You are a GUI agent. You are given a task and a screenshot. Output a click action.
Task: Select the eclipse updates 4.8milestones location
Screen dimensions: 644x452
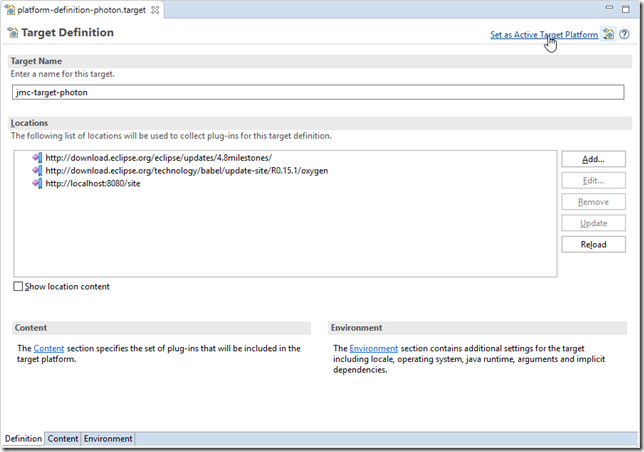pos(159,158)
